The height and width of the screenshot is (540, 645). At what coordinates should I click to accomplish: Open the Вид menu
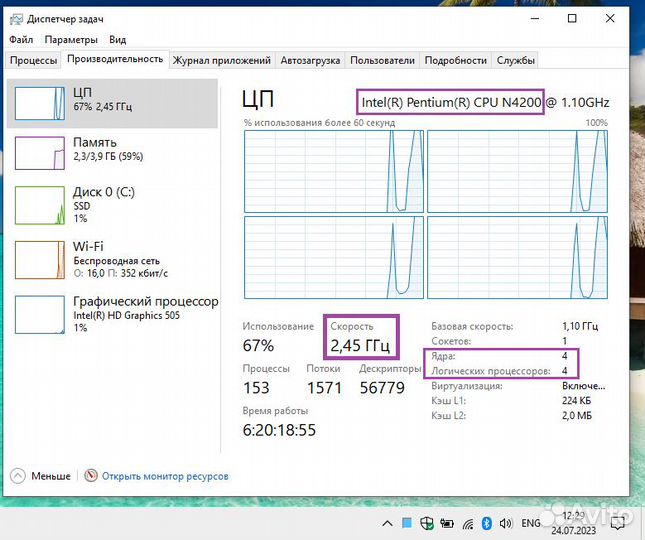[x=118, y=39]
